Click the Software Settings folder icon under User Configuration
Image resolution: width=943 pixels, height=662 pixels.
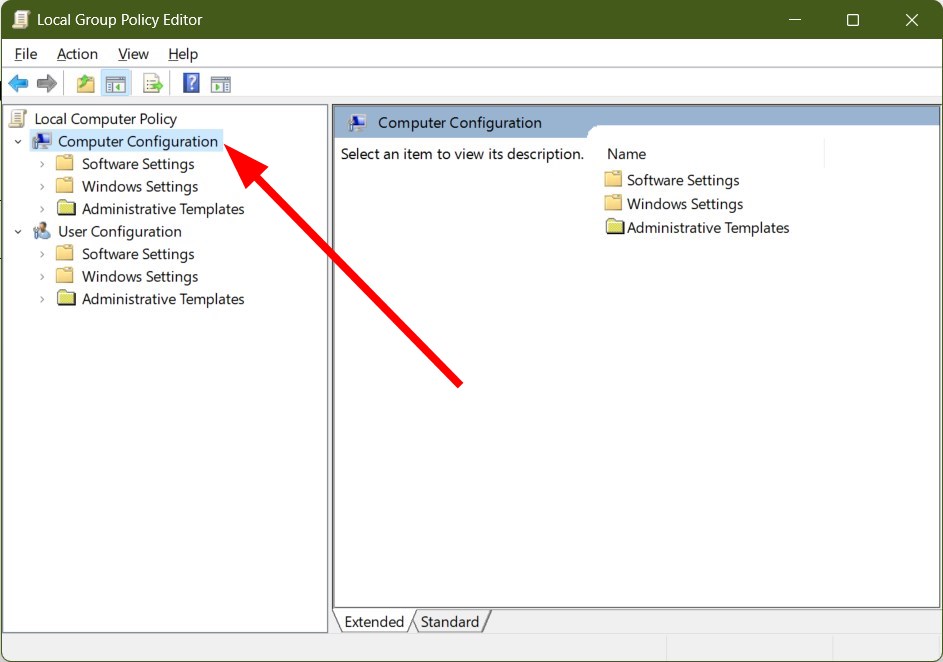64,254
